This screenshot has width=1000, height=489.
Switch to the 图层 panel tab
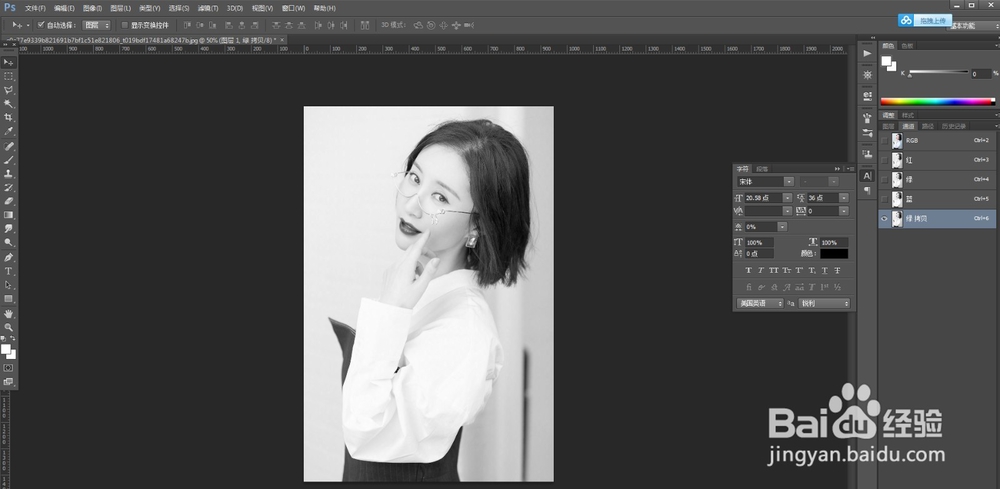tap(888, 126)
